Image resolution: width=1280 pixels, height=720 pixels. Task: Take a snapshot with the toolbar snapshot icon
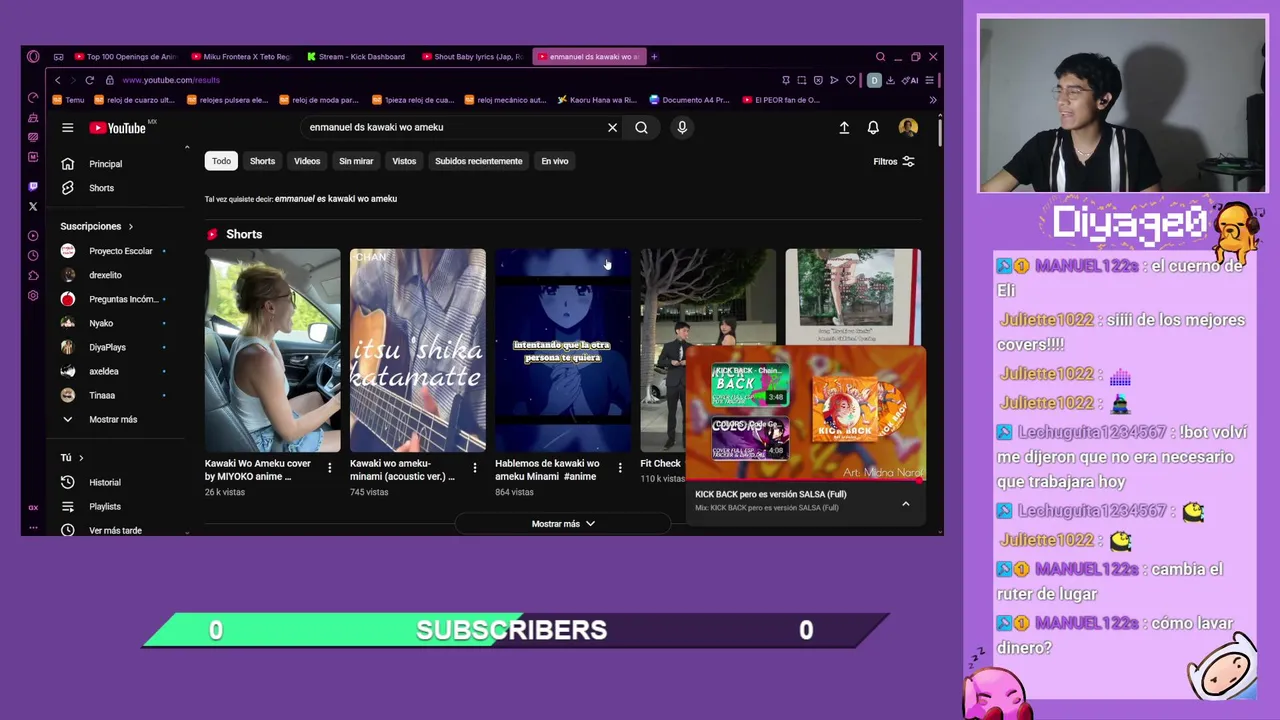click(802, 80)
